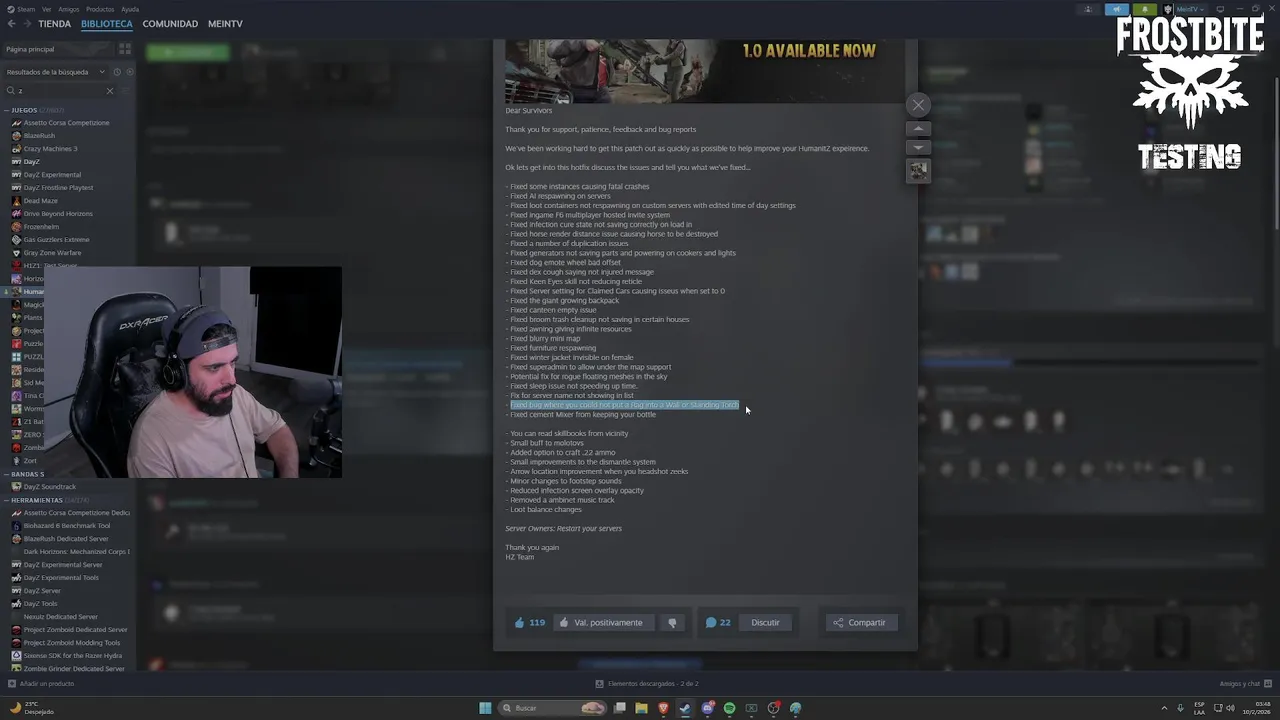Image resolution: width=1280 pixels, height=720 pixels.
Task: Open the Windows Start menu
Action: pos(485,708)
